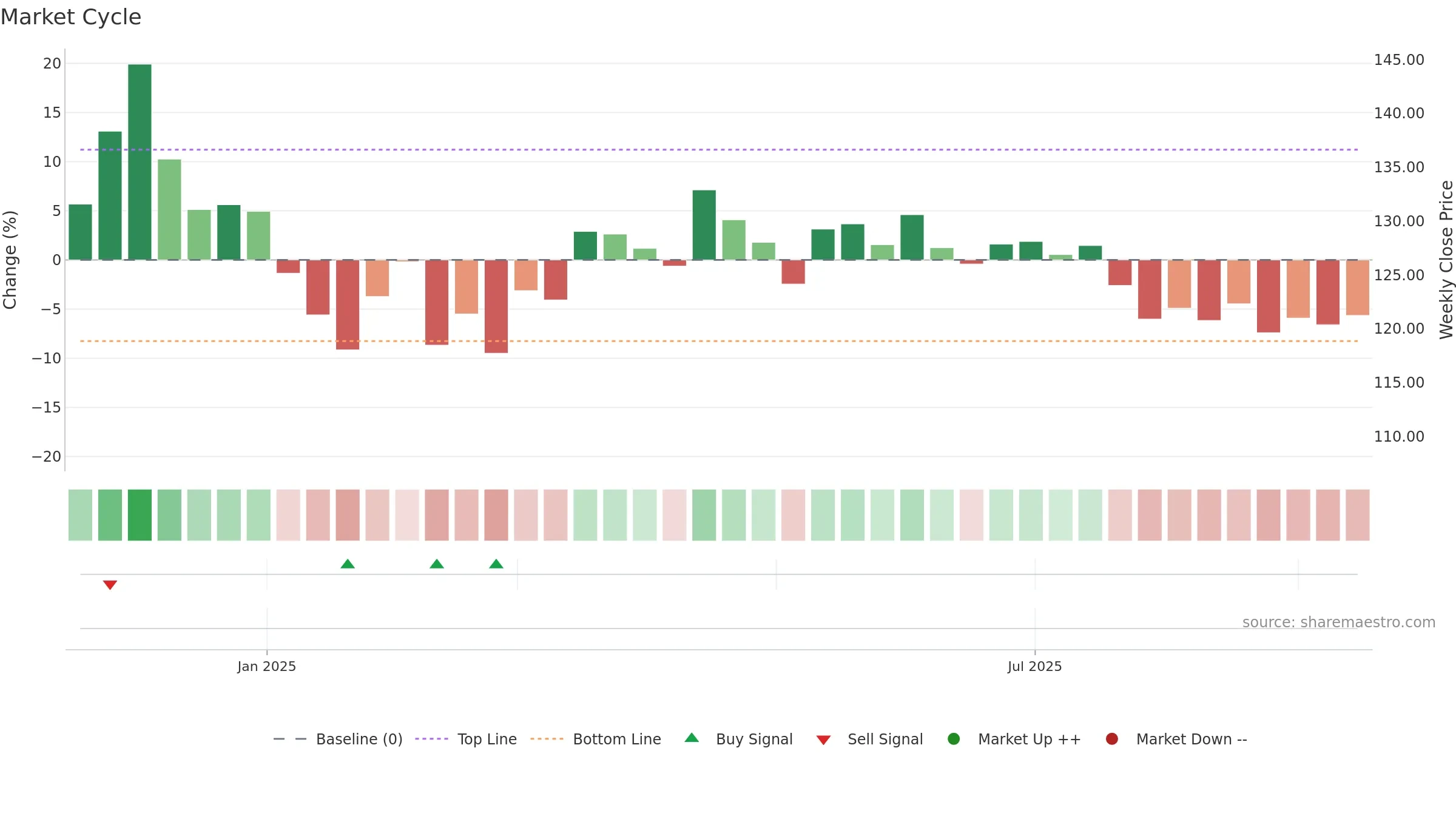Click the −20 tick label on the left axis
Viewport: 1456px width, 819px height.
pyautogui.click(x=47, y=457)
